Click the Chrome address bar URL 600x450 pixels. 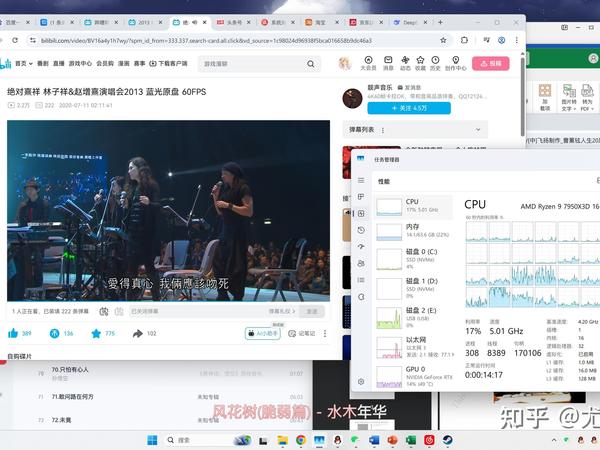pyautogui.click(x=206, y=40)
